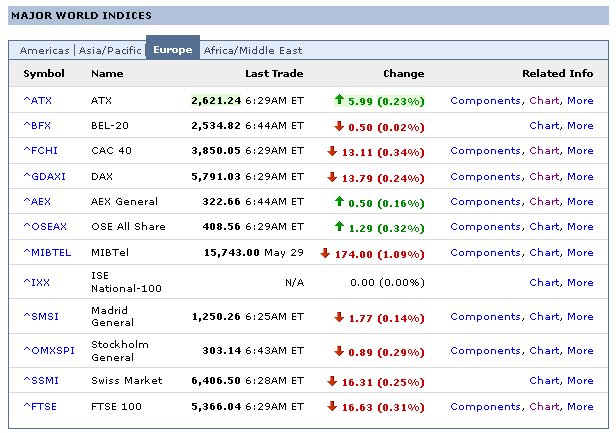616x433 pixels.
Task: Click the red down arrow in Stockholm General row
Action: pos(339,351)
